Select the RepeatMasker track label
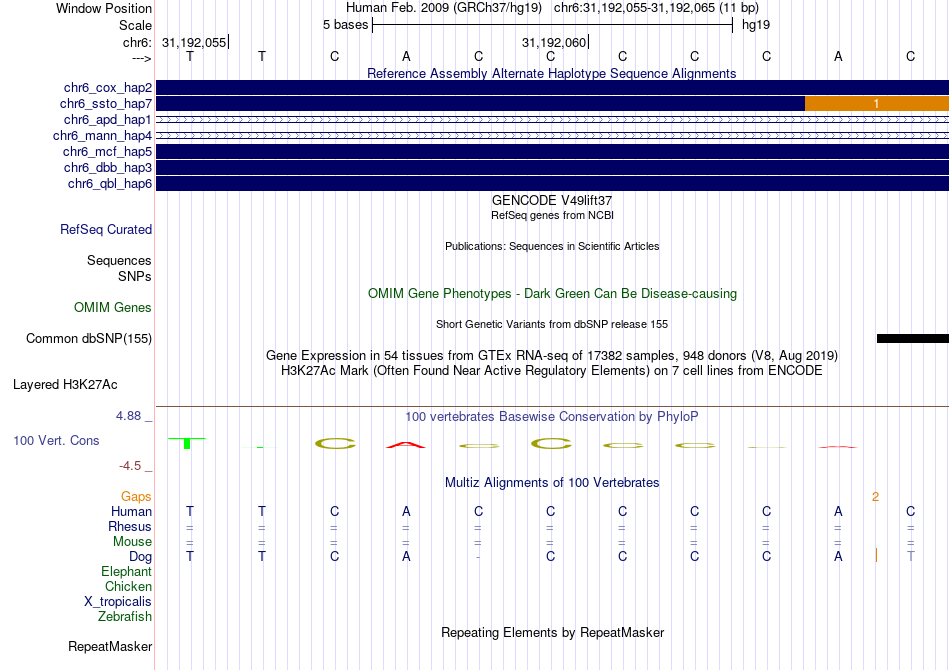The image size is (950, 670). [110, 647]
